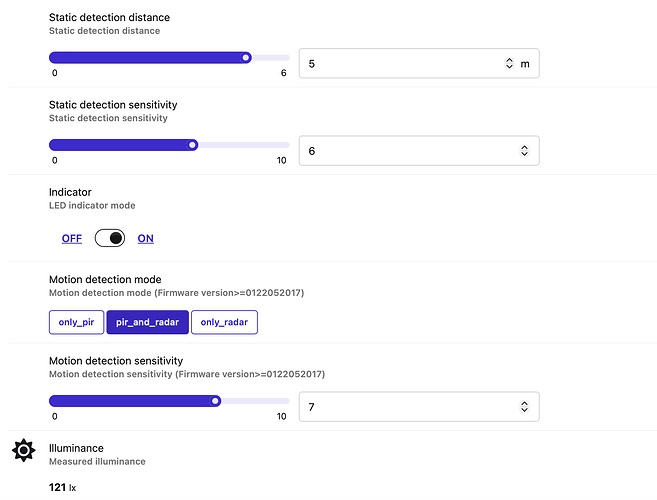This screenshot has width=657, height=500.
Task: Click Static detection distance stepper arrows
Action: point(508,63)
